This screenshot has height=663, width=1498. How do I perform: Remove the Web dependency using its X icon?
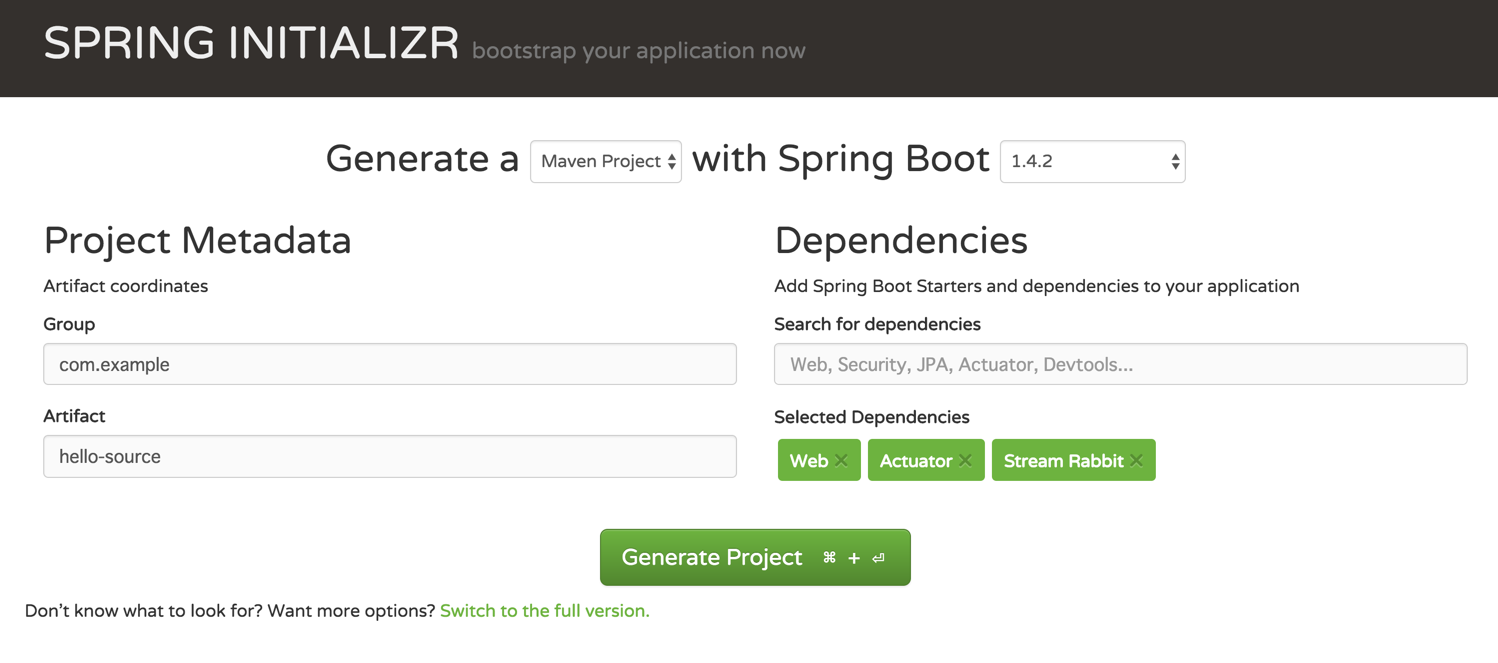point(841,461)
